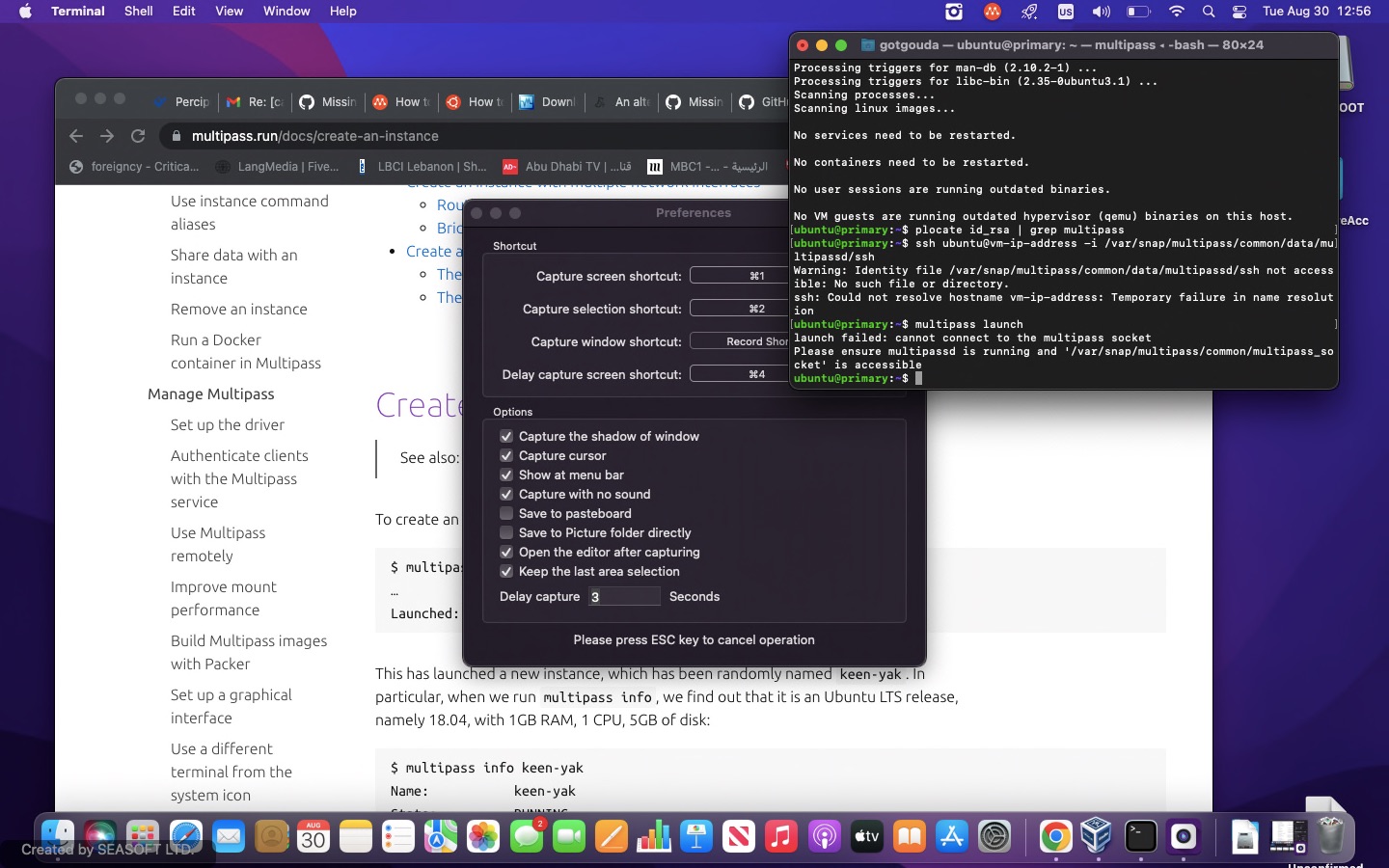Open the battery status menu

pos(1138,12)
